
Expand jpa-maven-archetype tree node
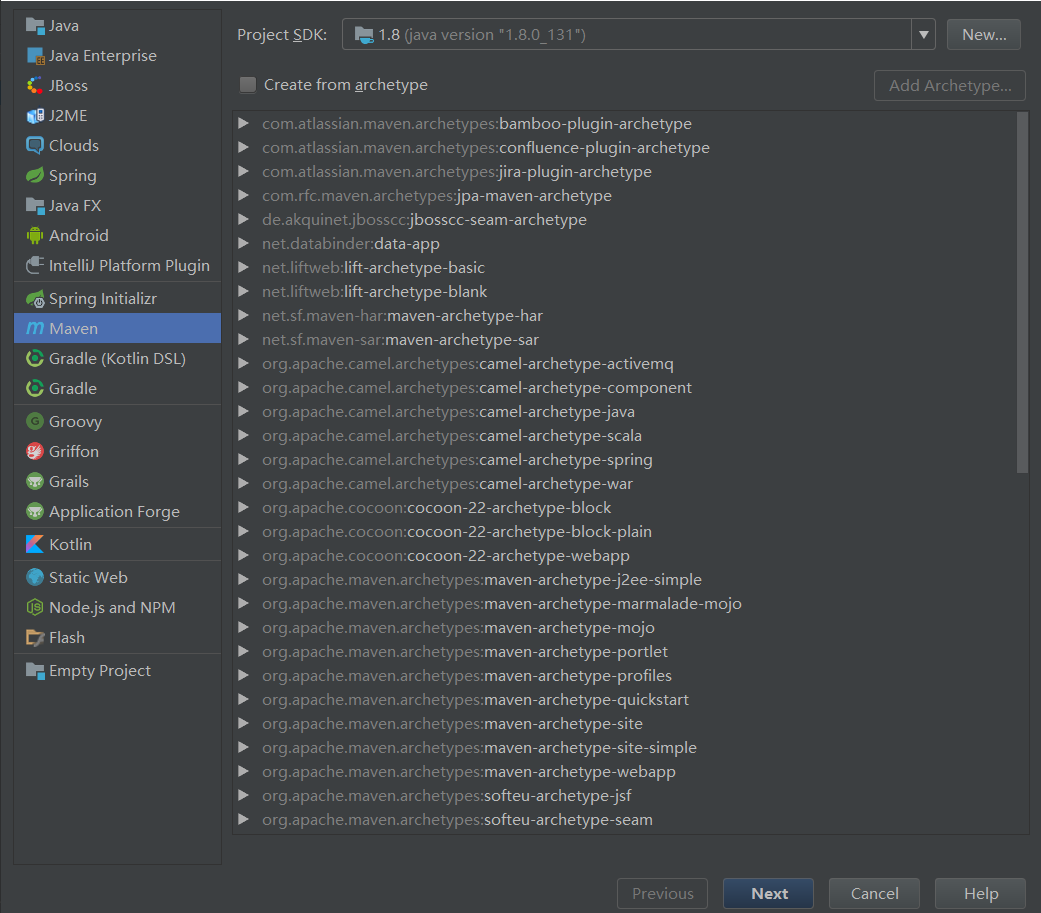click(x=244, y=195)
